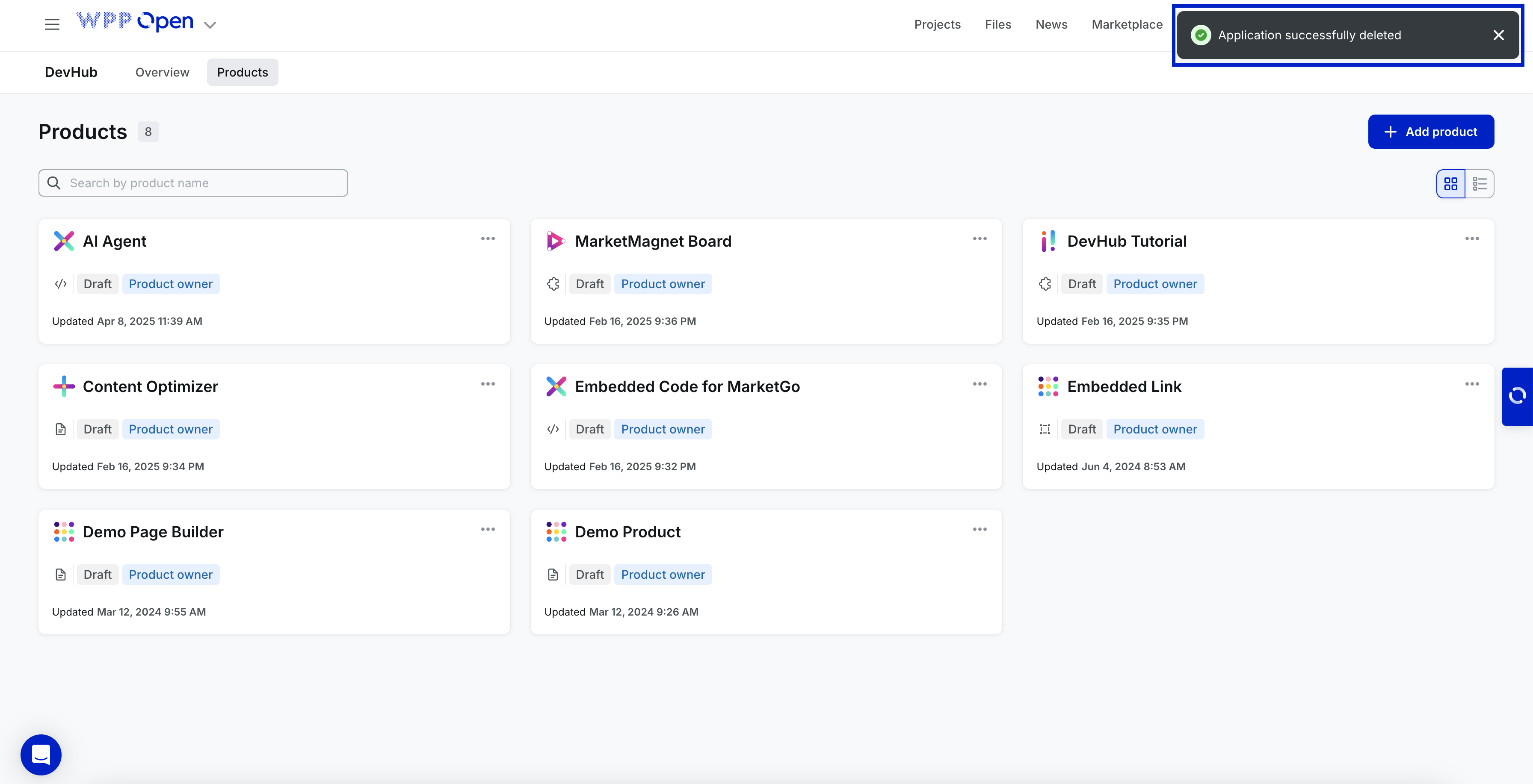Click the Add product button
1533x784 pixels.
1431,132
